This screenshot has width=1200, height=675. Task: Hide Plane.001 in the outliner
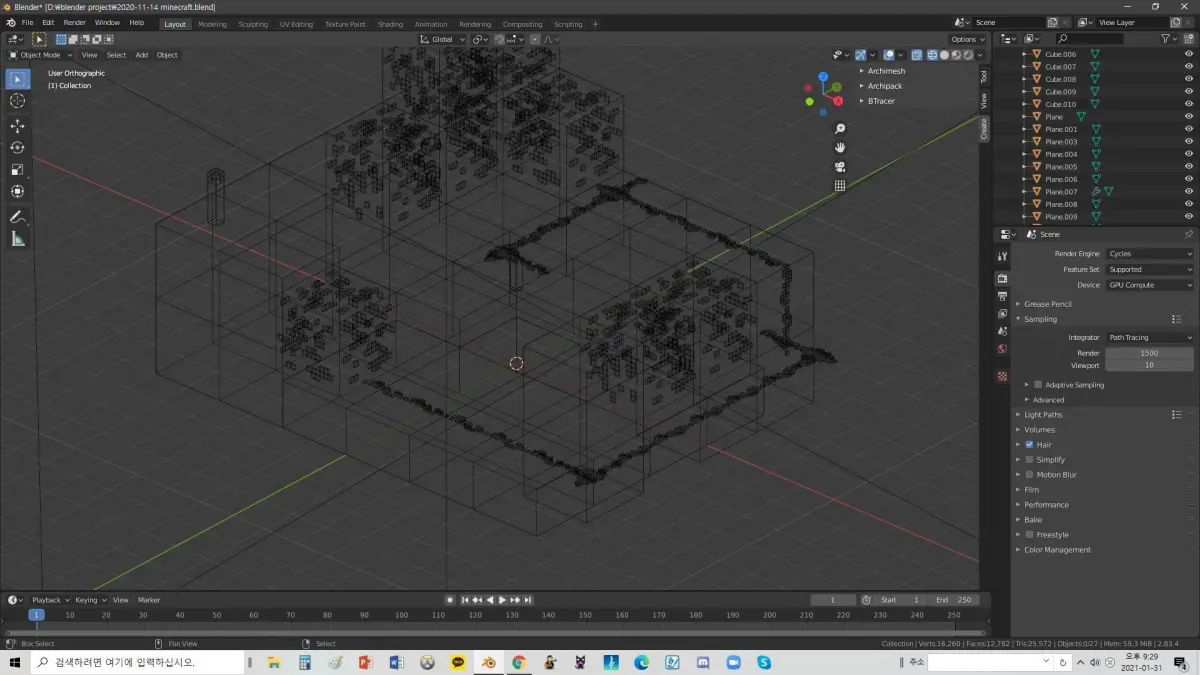pyautogui.click(x=1188, y=129)
